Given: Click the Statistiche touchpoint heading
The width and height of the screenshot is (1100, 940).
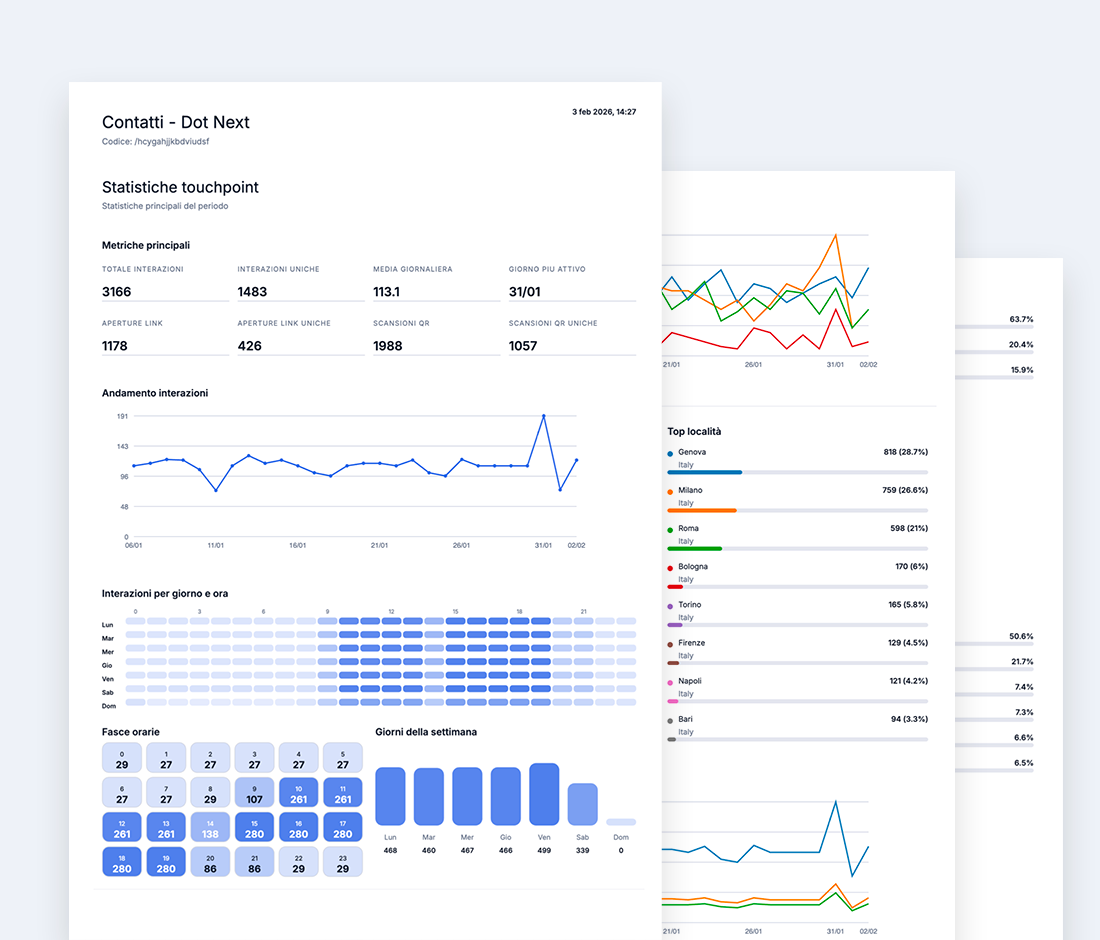Looking at the screenshot, I should [180, 187].
